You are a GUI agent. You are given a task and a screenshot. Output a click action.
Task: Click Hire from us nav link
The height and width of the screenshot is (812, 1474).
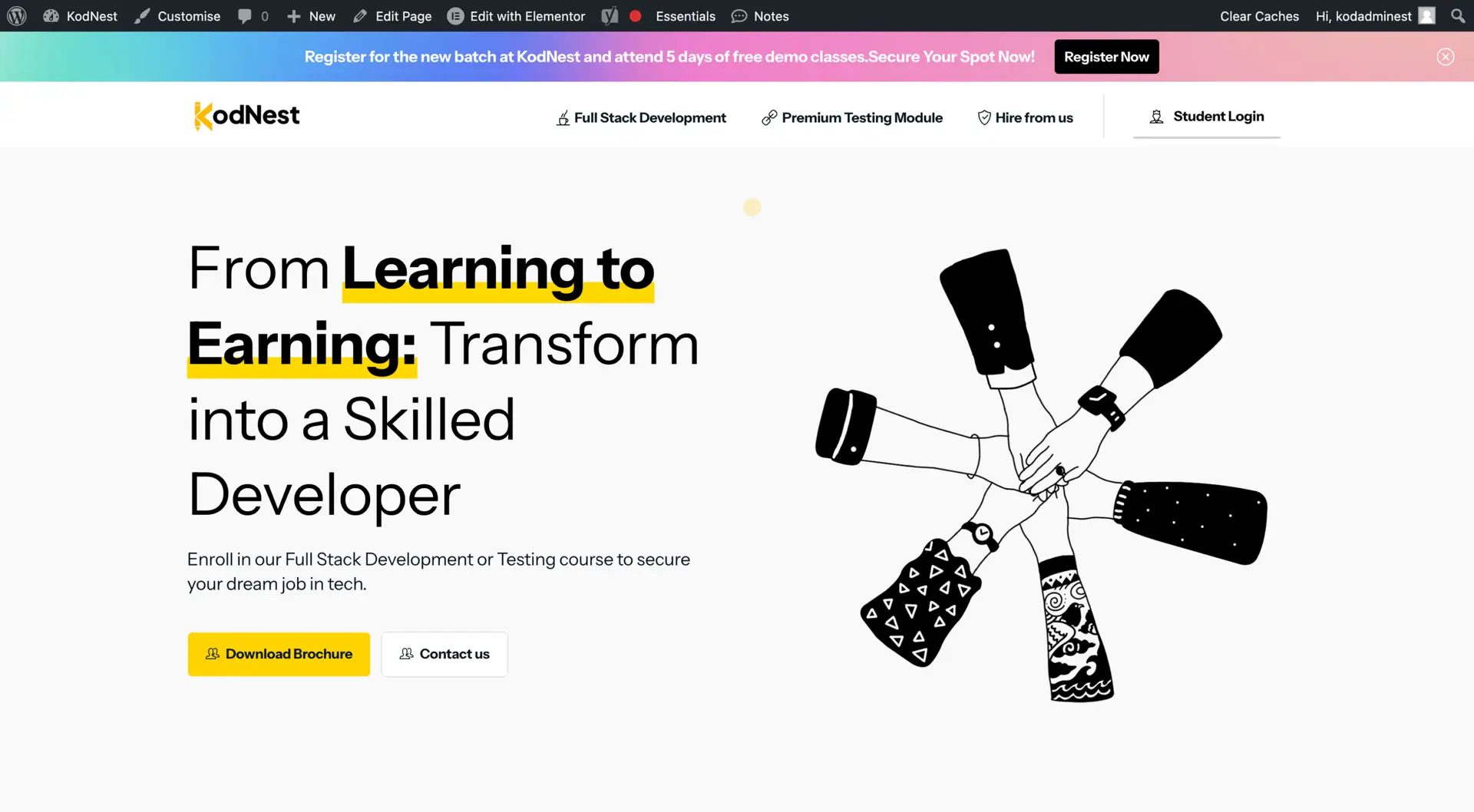point(1025,117)
